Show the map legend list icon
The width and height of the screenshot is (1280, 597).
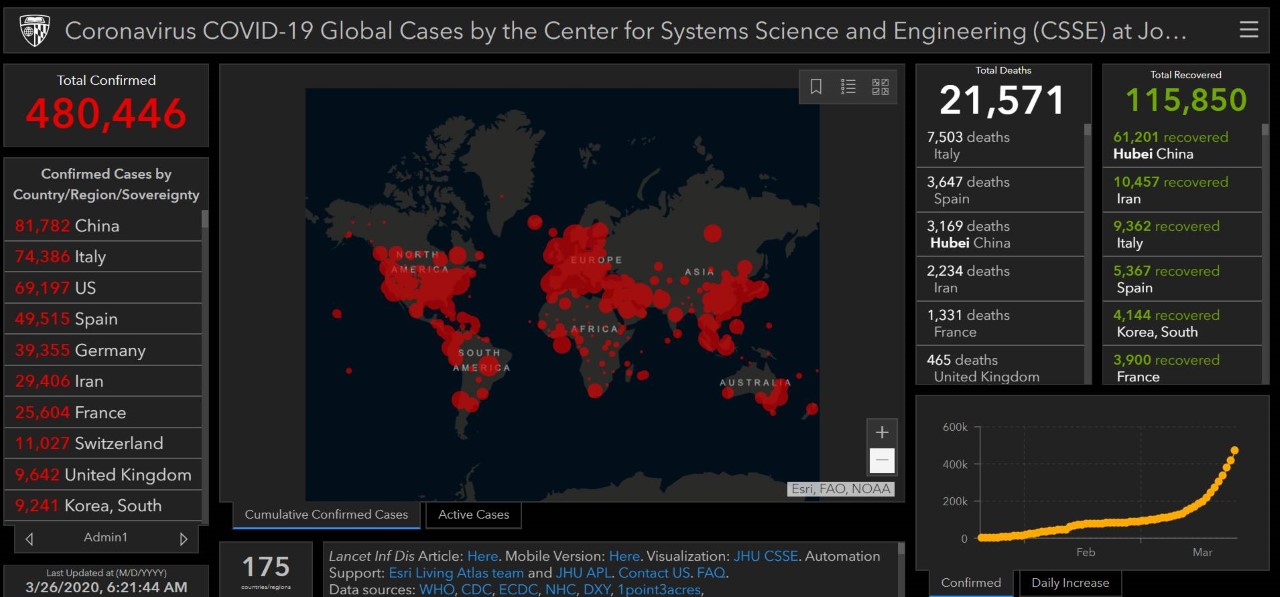[x=848, y=87]
